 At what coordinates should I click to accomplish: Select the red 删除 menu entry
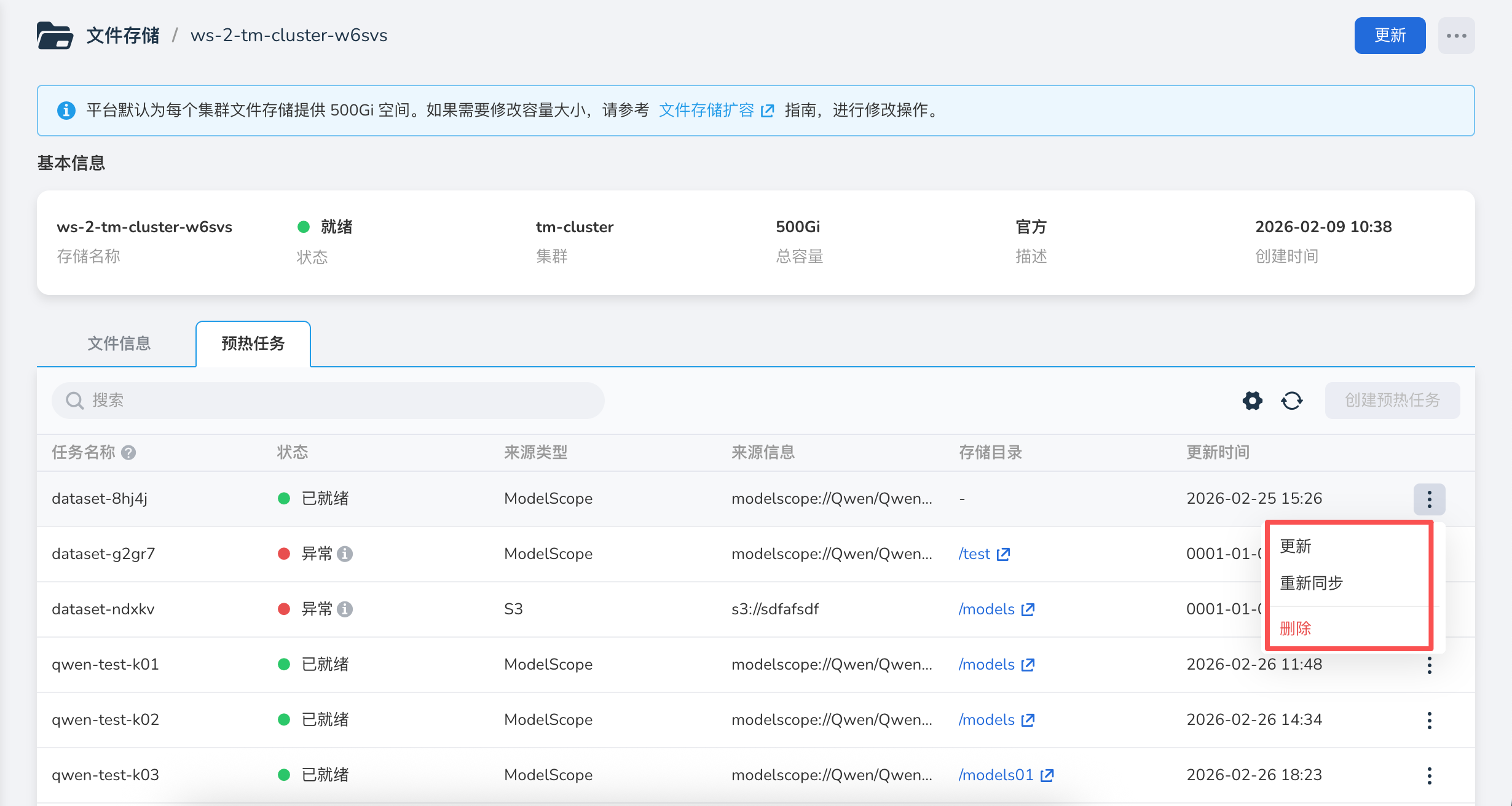point(1296,628)
